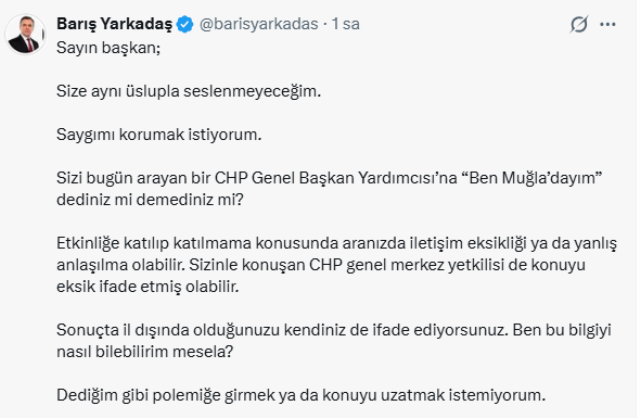Click the 'dediniz mi demediniz mi?' line
The image size is (640, 418).
(x=150, y=200)
